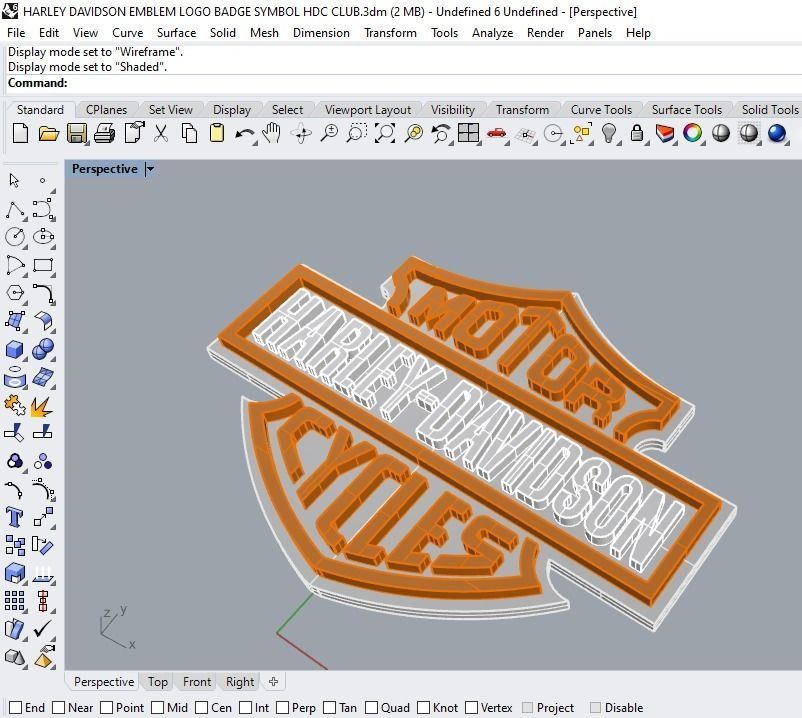Open the Transform menu

click(390, 33)
